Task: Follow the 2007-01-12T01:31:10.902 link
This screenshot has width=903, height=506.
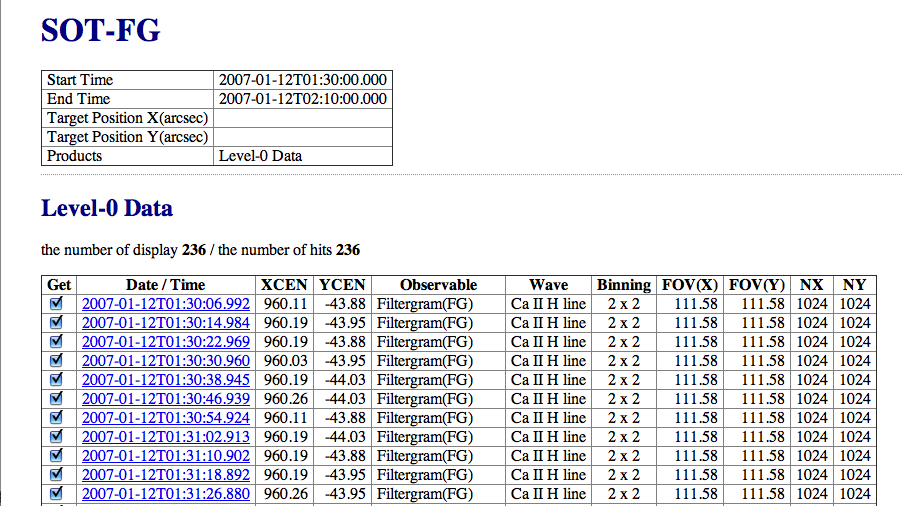Action: [x=165, y=456]
